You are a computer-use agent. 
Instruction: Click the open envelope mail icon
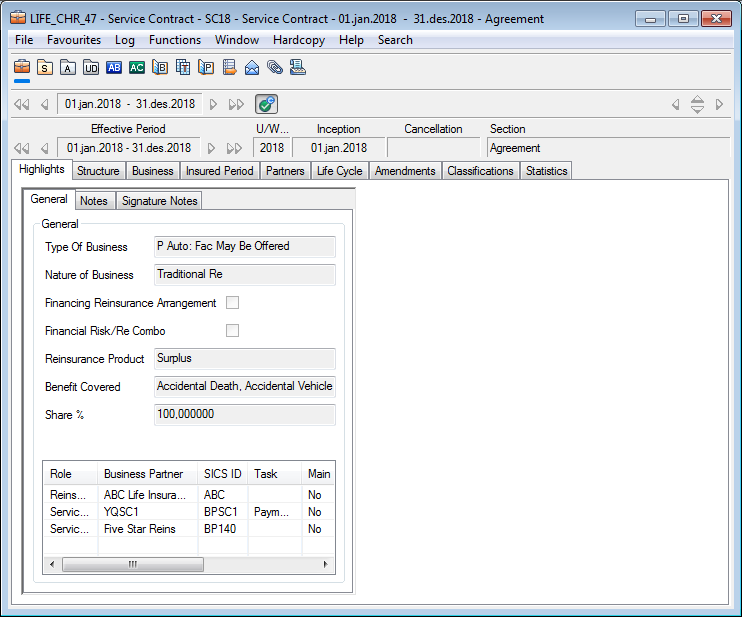pyautogui.click(x=252, y=67)
